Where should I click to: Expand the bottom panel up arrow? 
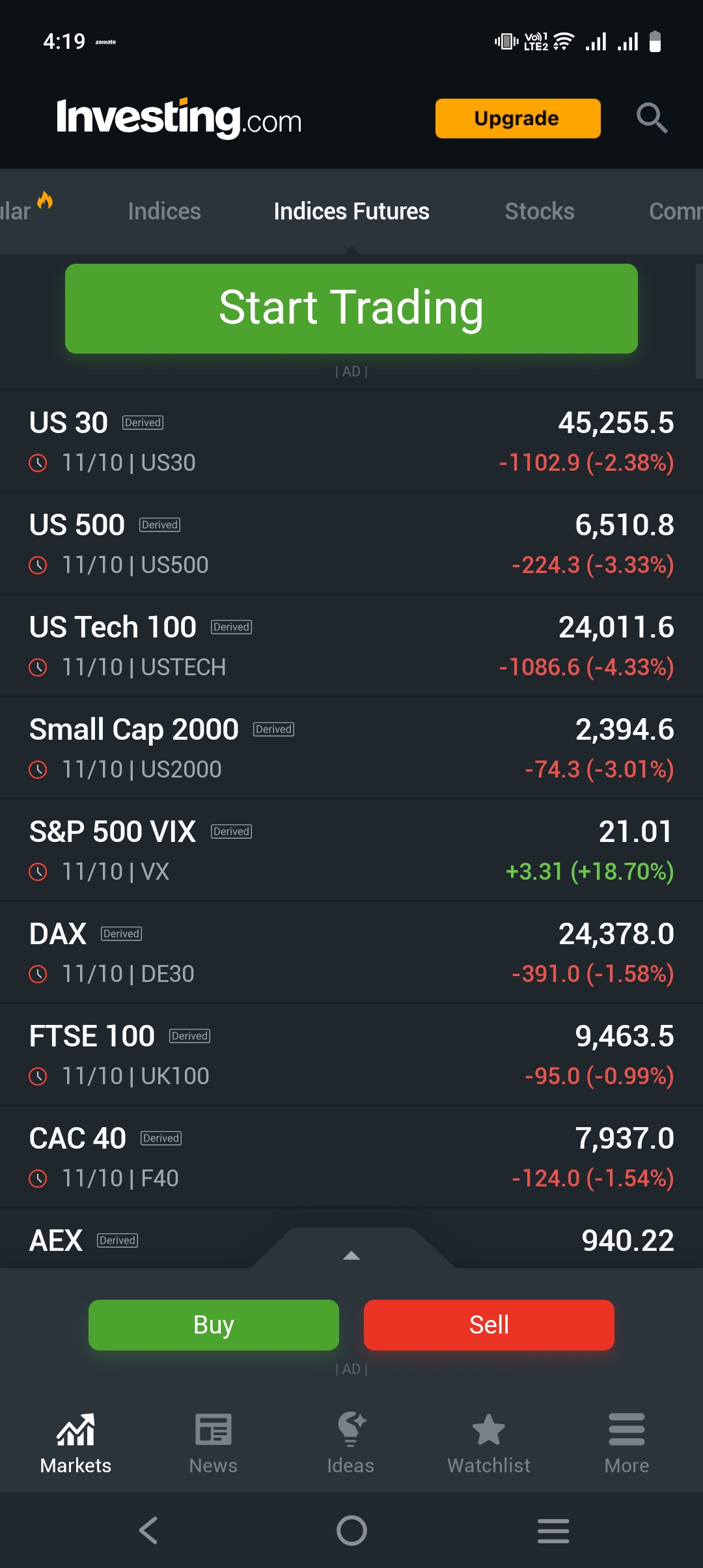pyautogui.click(x=351, y=1255)
